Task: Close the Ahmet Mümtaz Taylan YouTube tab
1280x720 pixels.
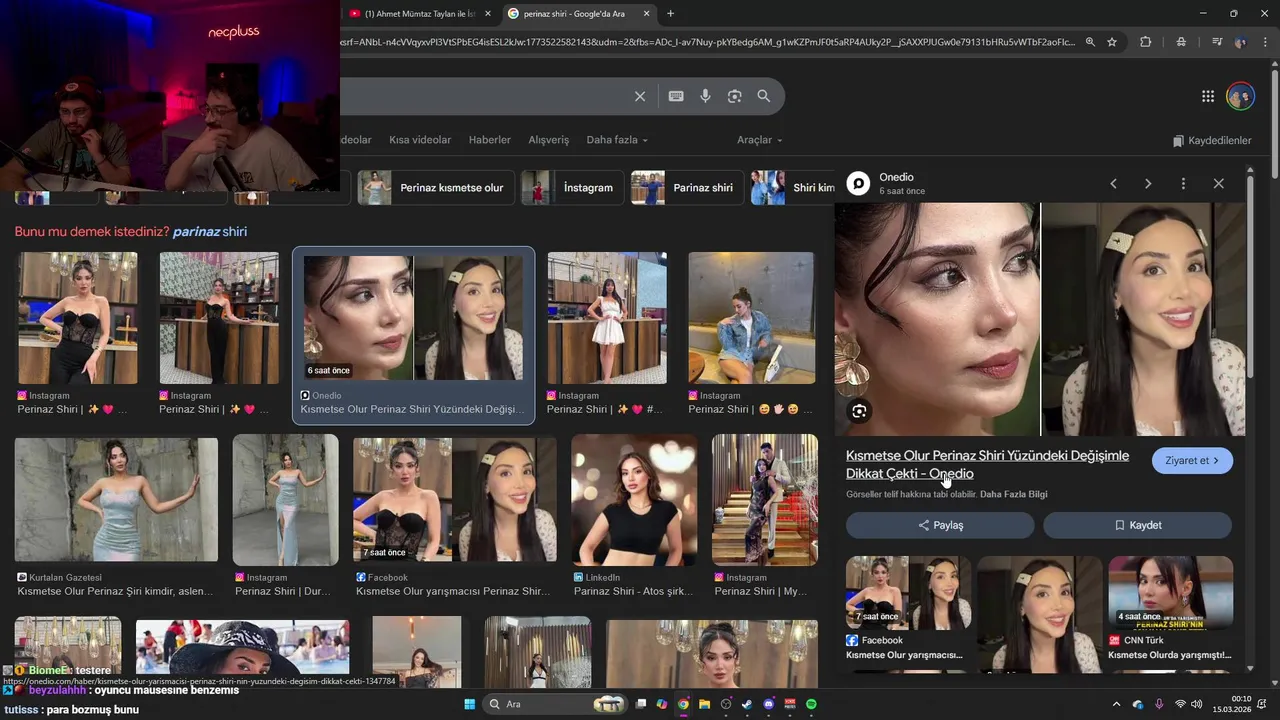Action: (x=488, y=14)
